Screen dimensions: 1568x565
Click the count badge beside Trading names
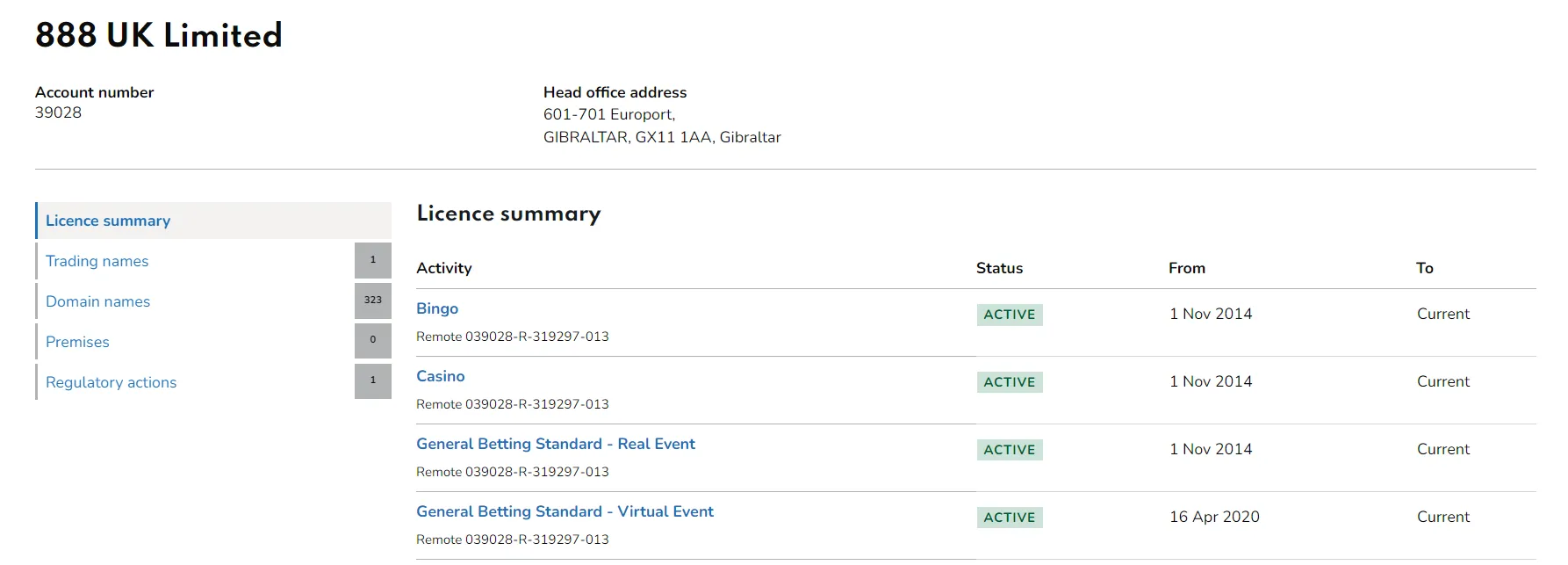point(372,260)
